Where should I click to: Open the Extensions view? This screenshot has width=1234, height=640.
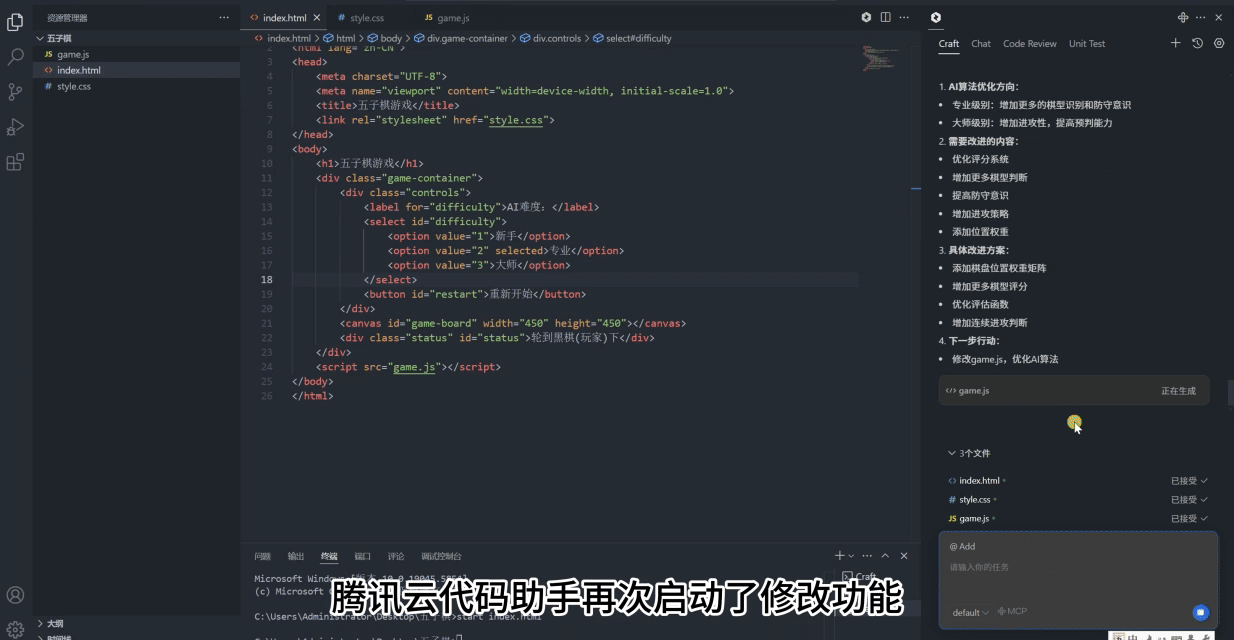coord(15,162)
